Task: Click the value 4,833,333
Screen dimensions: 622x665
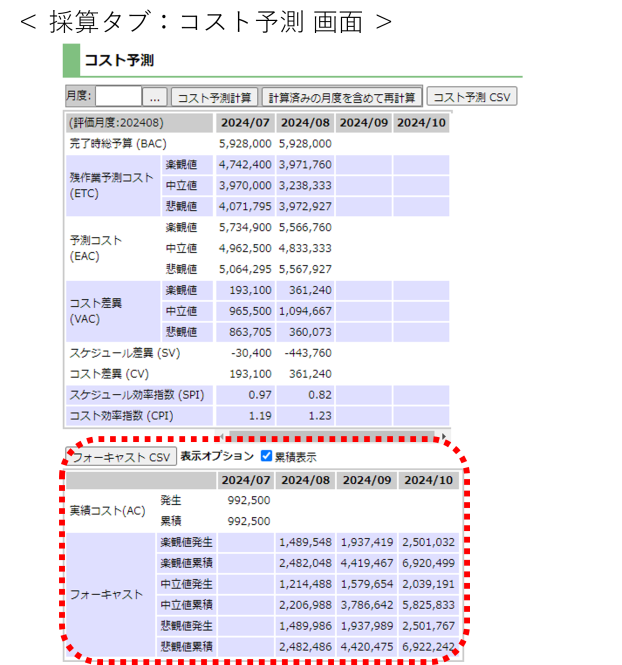Action: 305,248
